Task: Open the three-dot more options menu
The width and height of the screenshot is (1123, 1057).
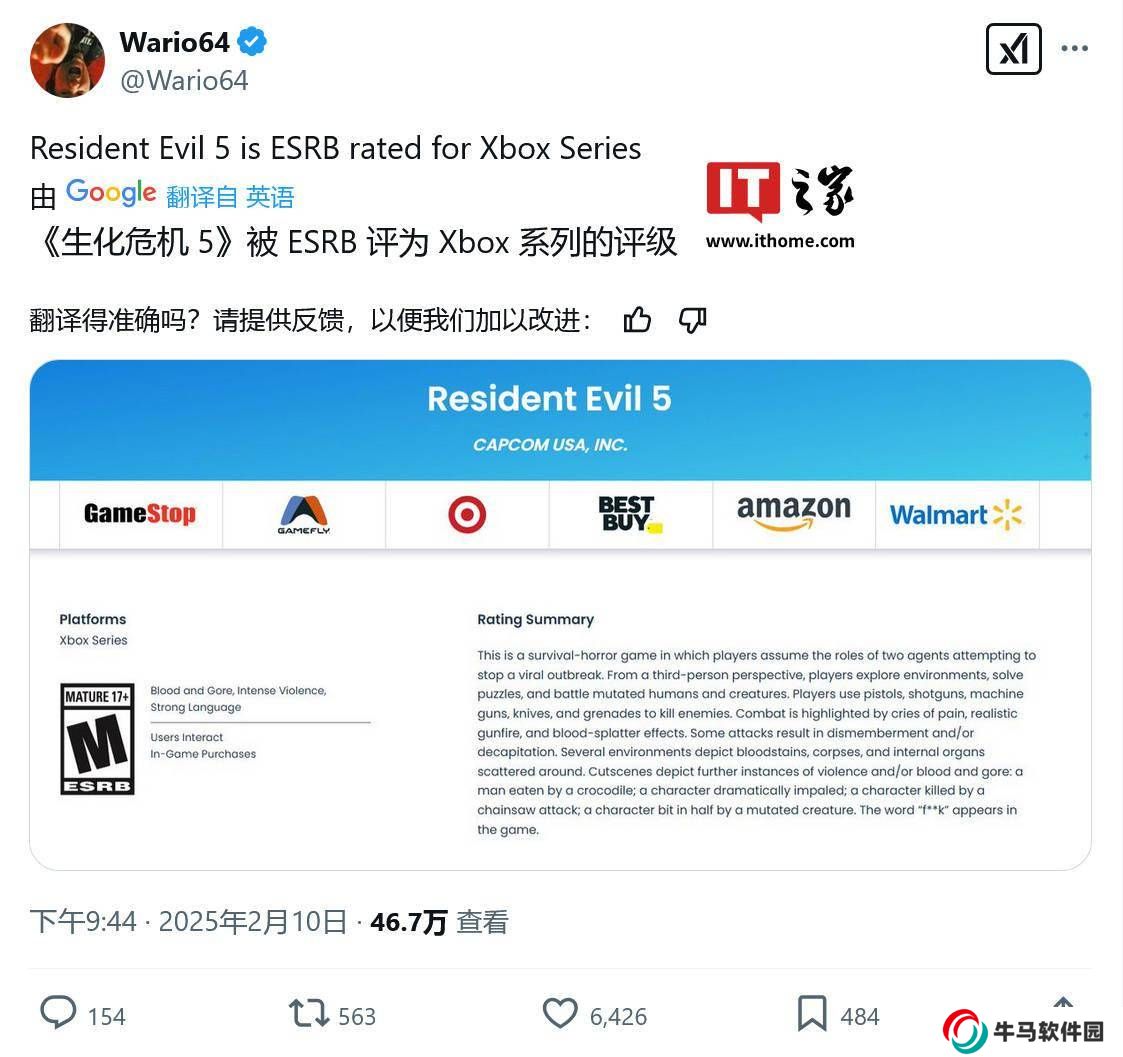Action: click(1074, 49)
